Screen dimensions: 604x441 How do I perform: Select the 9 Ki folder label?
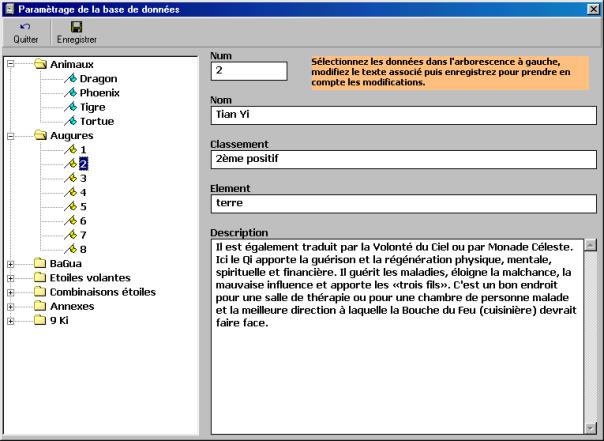pyautogui.click(x=59, y=320)
